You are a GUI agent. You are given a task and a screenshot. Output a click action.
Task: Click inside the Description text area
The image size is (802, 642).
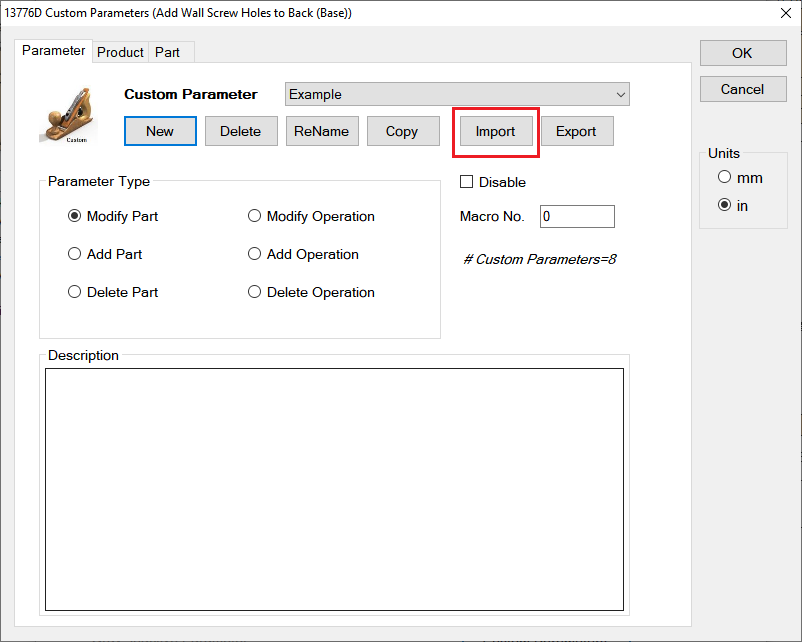(x=334, y=488)
